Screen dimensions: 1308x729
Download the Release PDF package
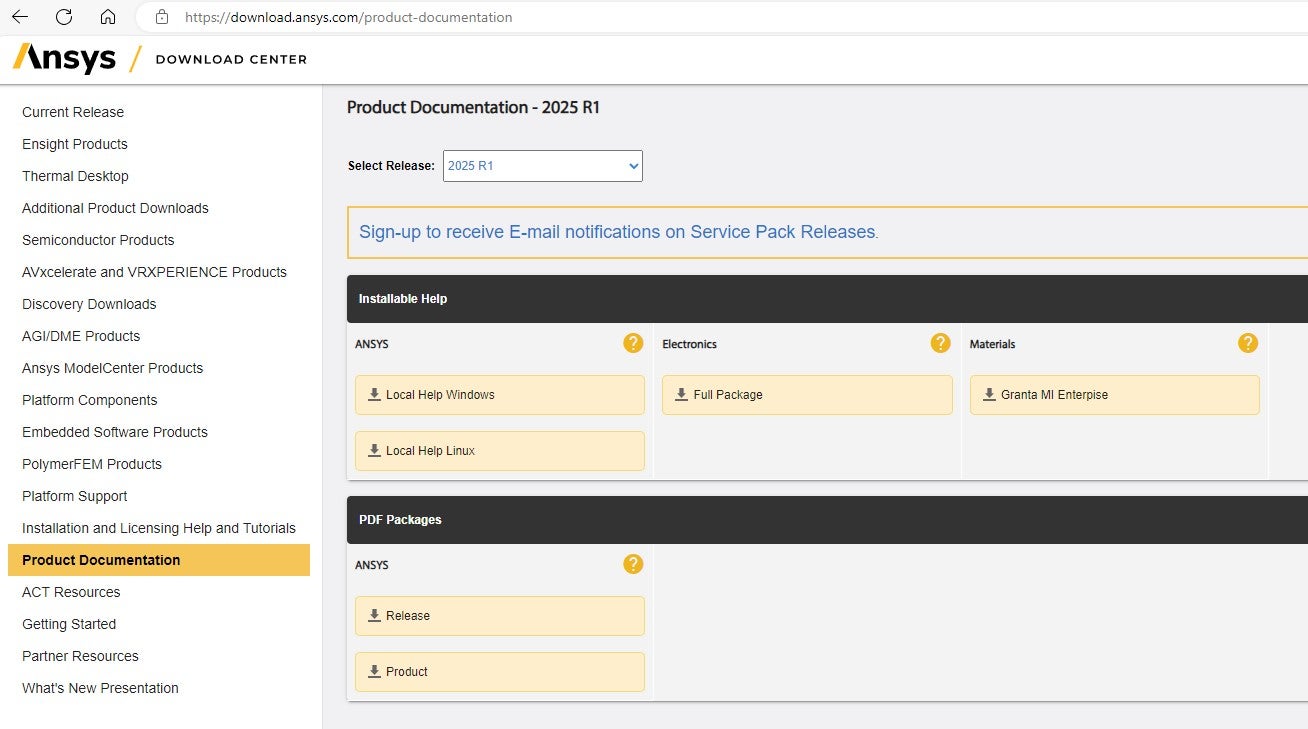(499, 616)
